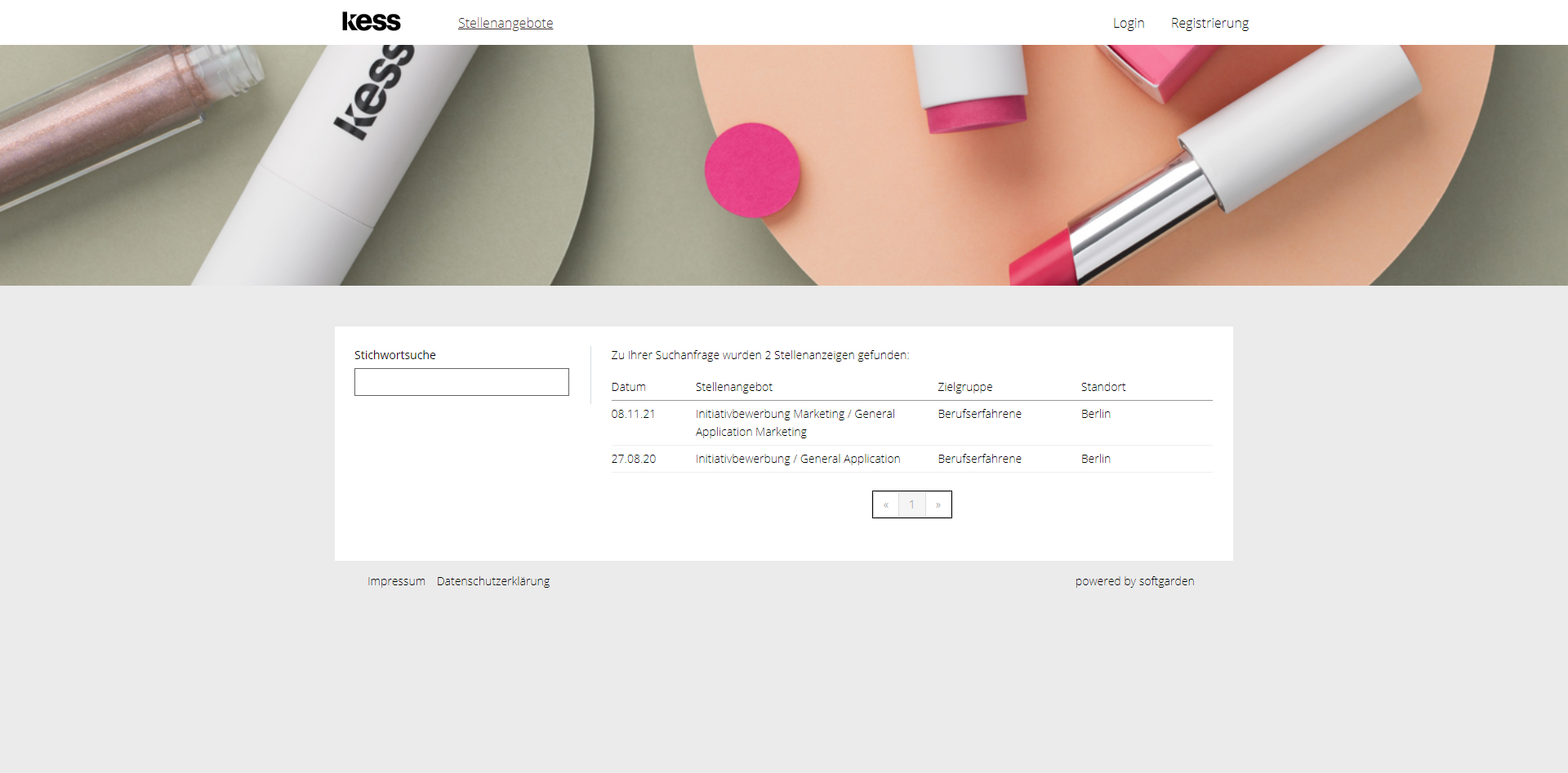Screen dimensions: 1568x773
Task: Click the date 27.08.20
Action: coord(634,459)
